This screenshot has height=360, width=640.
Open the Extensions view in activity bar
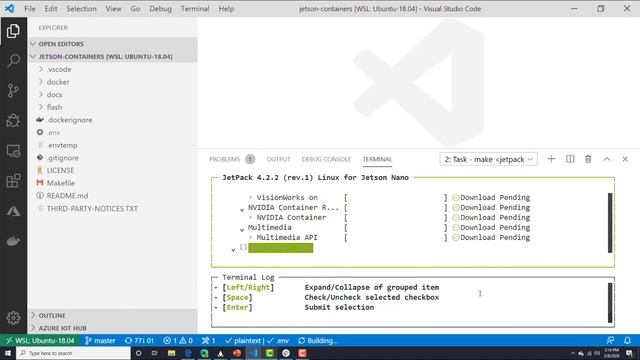click(x=13, y=181)
